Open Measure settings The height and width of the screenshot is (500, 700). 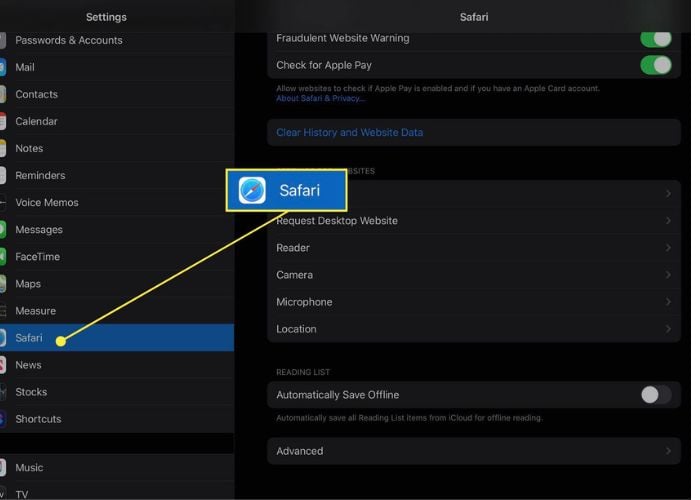117,311
